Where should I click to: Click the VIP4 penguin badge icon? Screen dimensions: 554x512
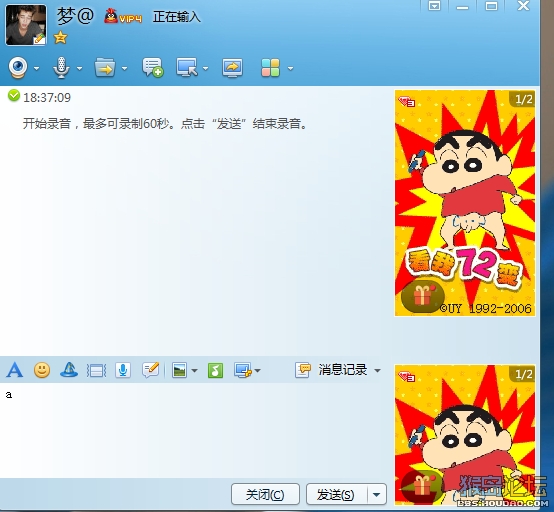click(x=123, y=17)
